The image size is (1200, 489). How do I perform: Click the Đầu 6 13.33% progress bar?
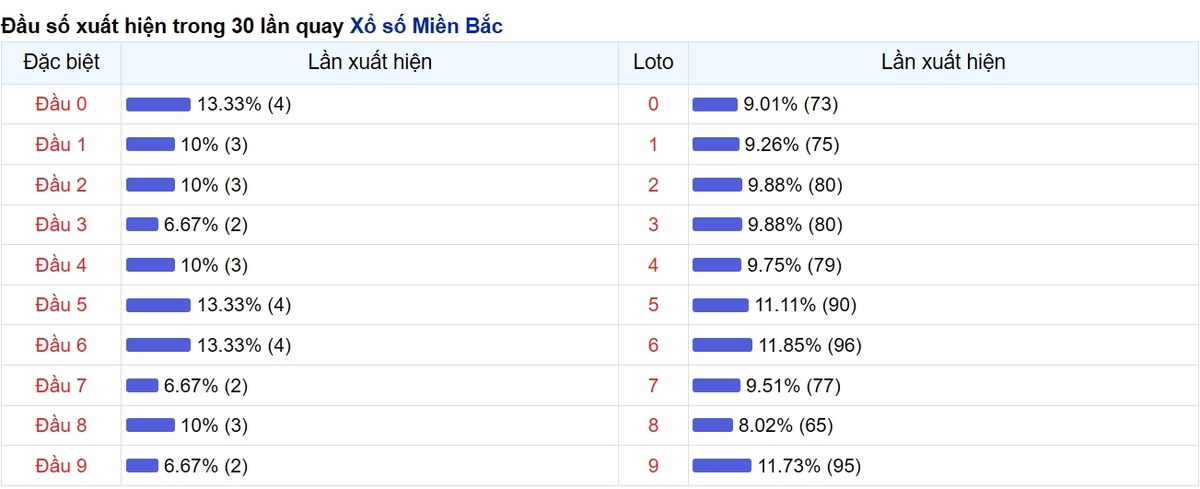coord(158,345)
